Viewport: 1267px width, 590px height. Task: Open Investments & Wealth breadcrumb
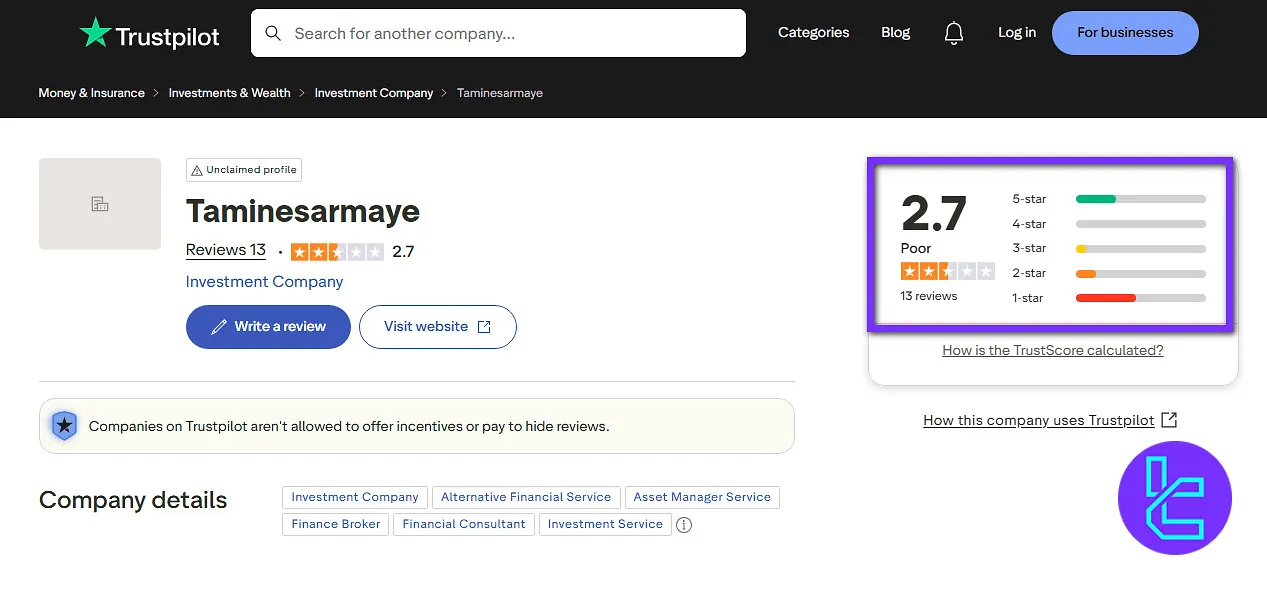229,93
